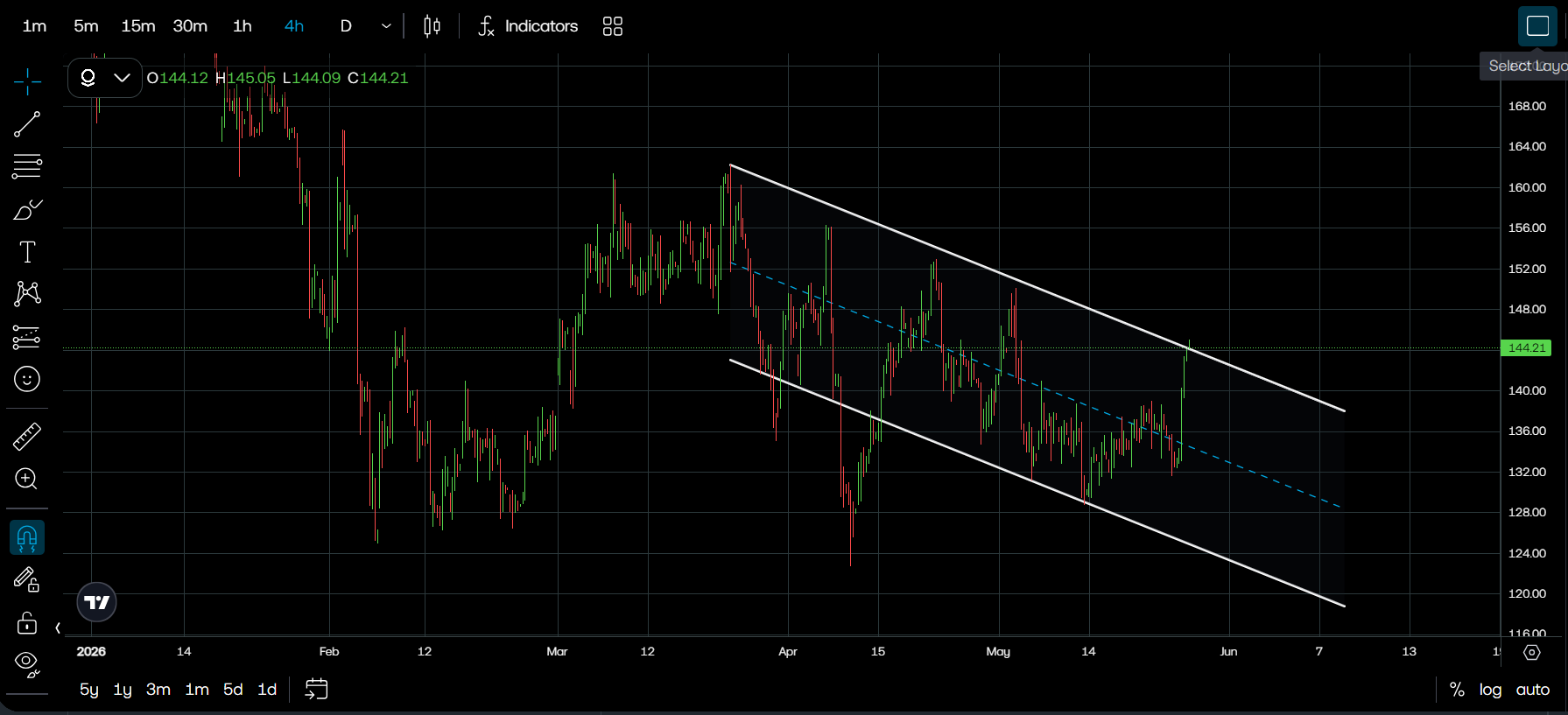Select the 4h timeframe

click(x=294, y=26)
